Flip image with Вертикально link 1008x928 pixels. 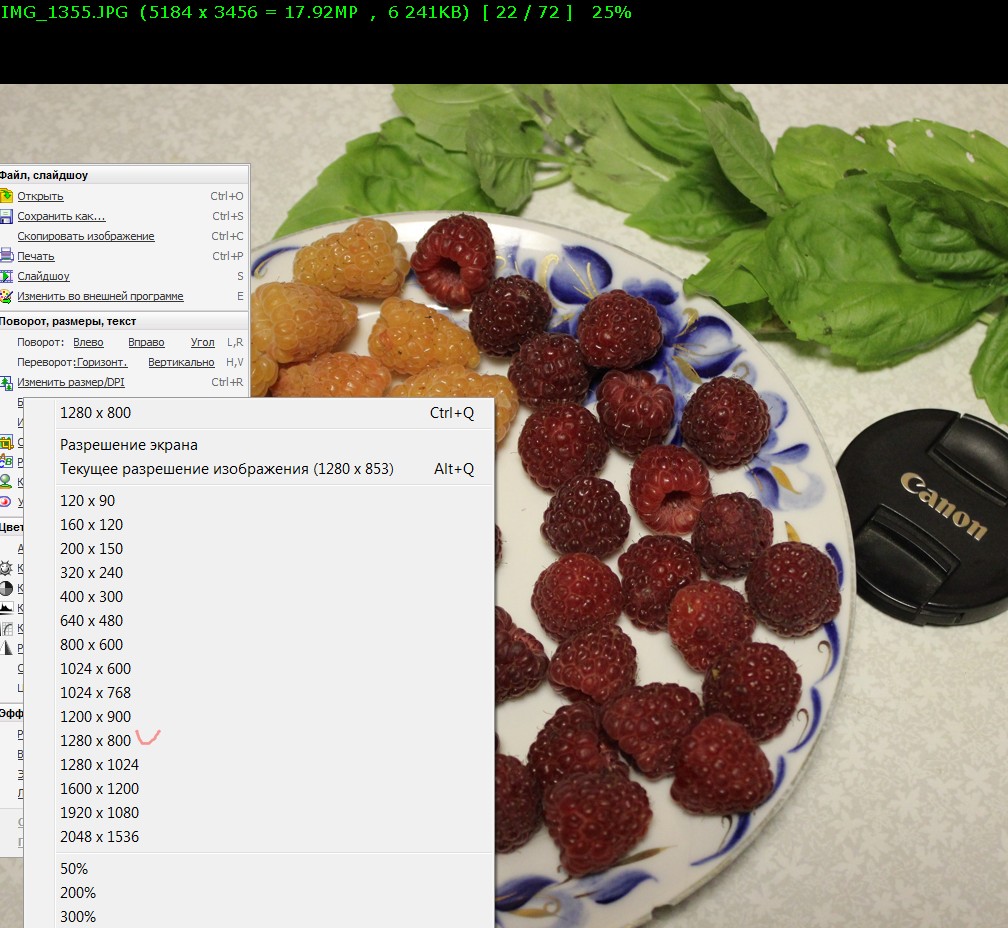(181, 362)
